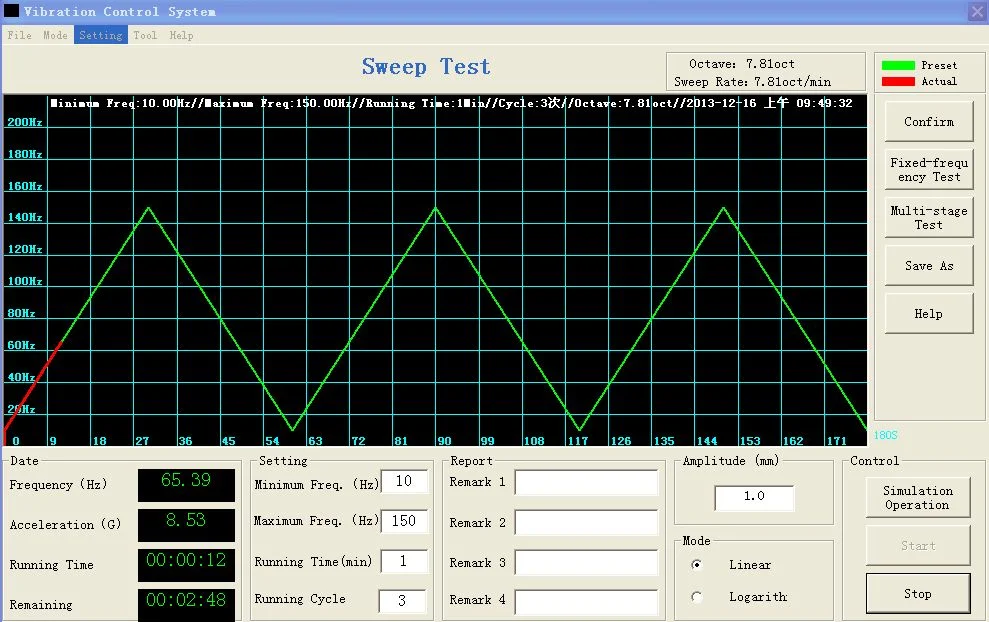Image resolution: width=989 pixels, height=622 pixels.
Task: Select the Linear mode radio button
Action: tap(697, 565)
